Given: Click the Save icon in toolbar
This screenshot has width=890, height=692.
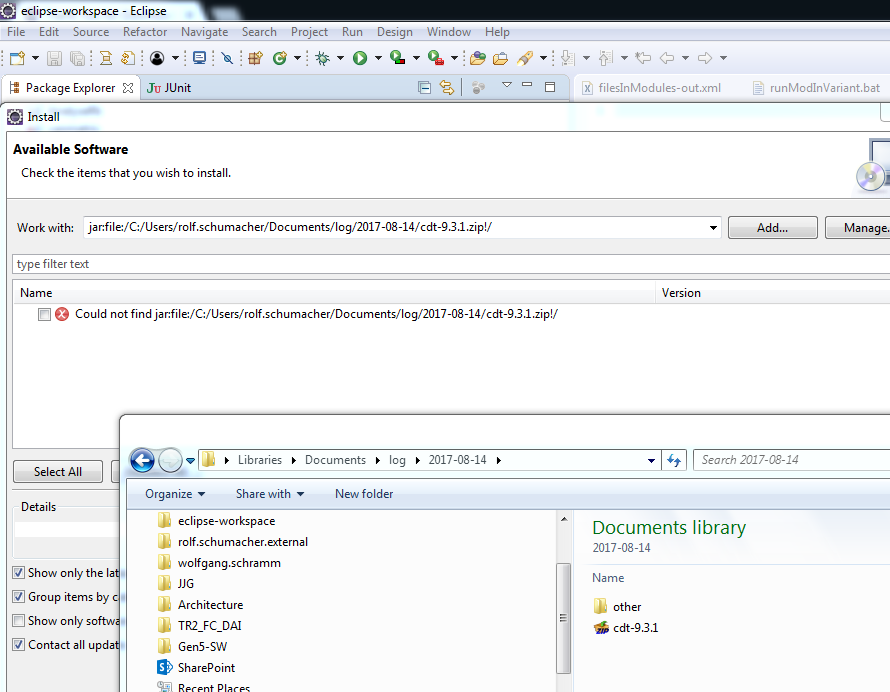Looking at the screenshot, I should (54, 58).
